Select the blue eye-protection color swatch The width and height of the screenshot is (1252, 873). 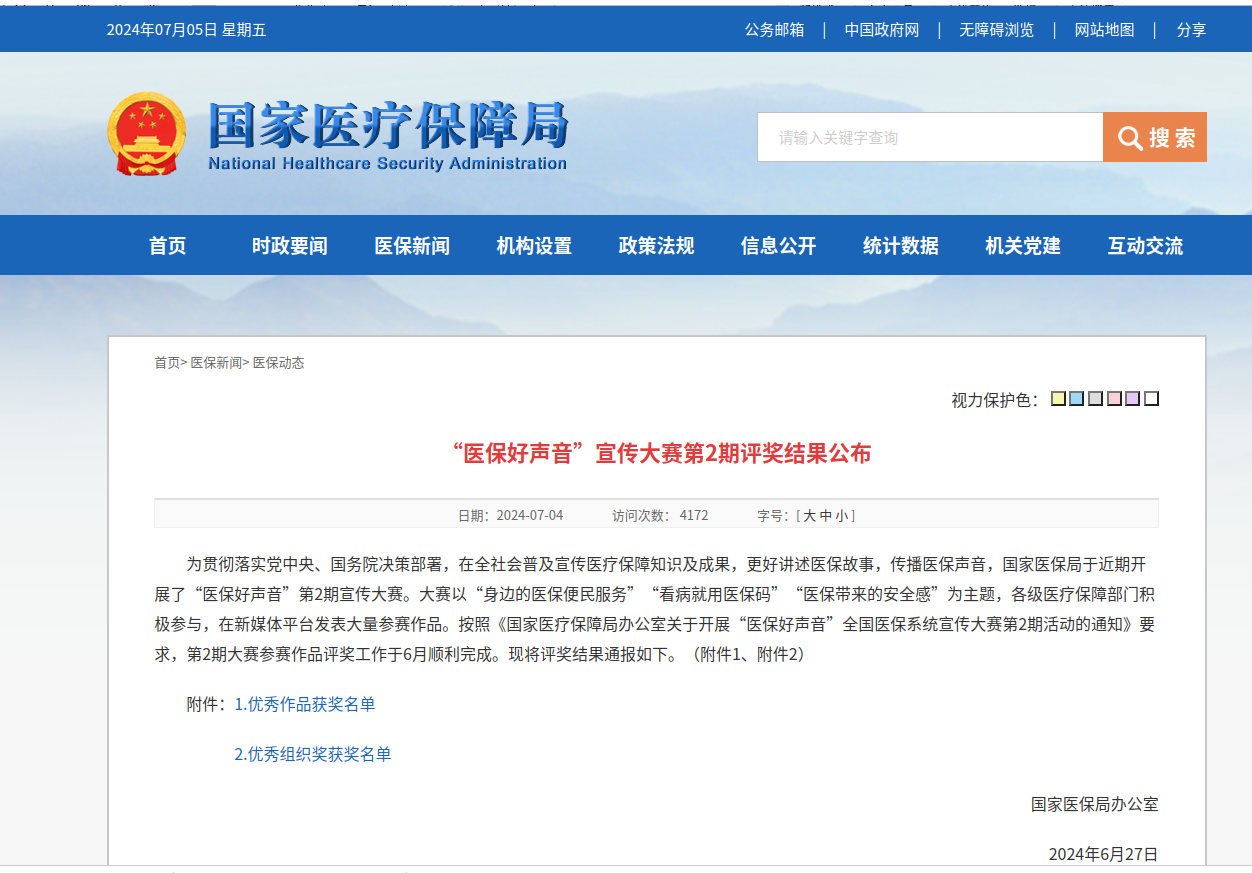[1077, 399]
